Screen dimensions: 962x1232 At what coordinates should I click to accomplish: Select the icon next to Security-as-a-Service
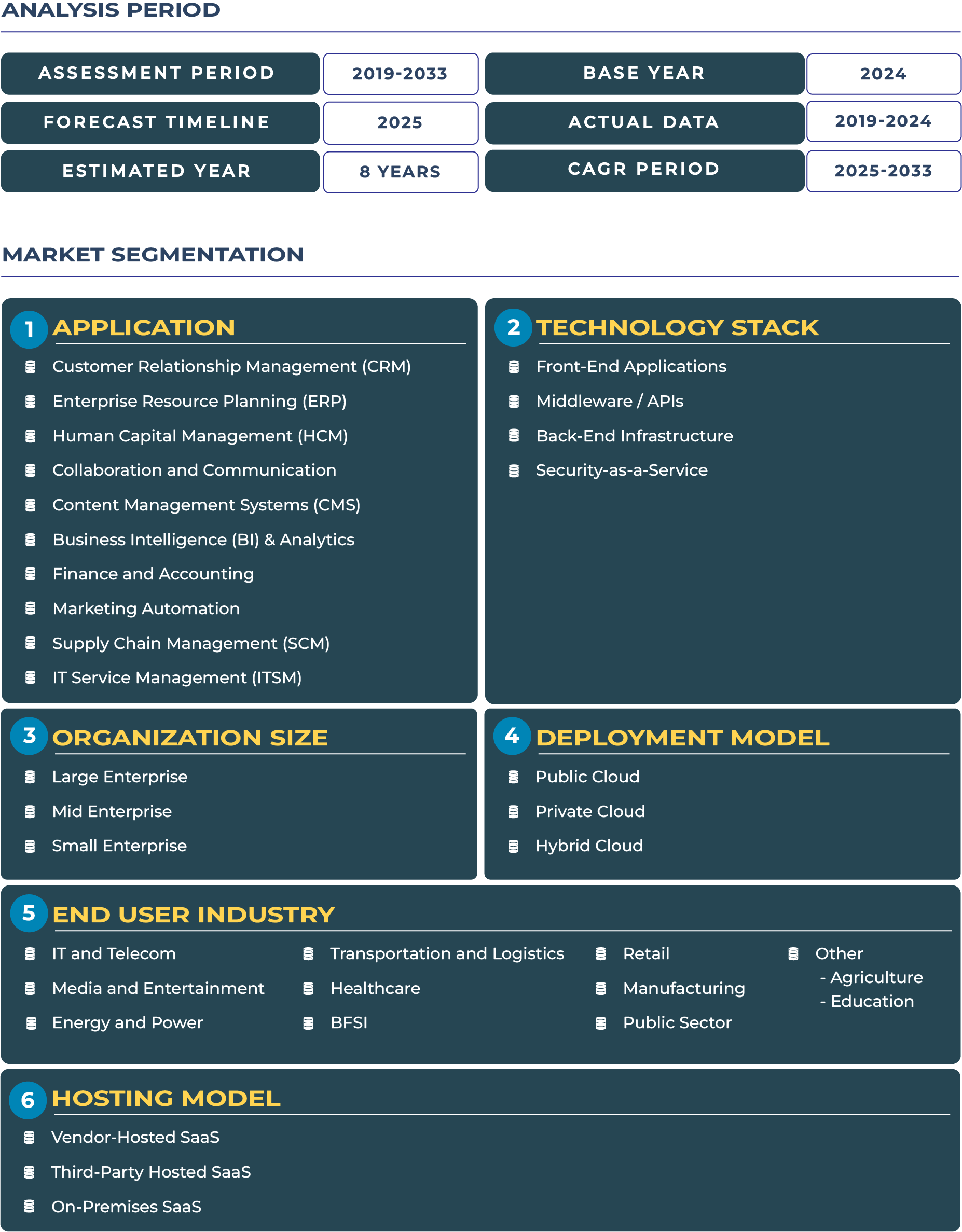514,470
